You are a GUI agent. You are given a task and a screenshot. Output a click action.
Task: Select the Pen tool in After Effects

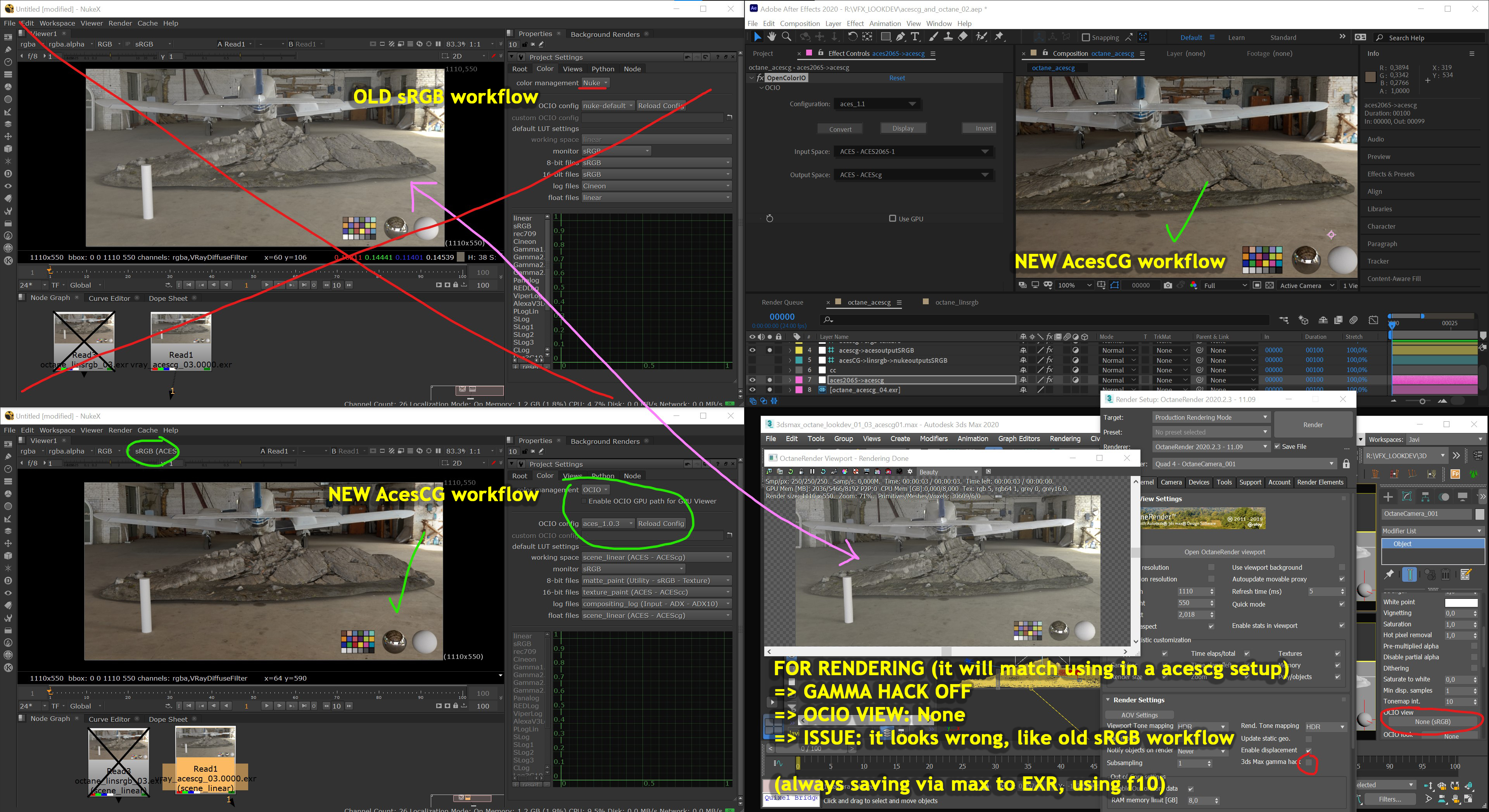coord(900,37)
